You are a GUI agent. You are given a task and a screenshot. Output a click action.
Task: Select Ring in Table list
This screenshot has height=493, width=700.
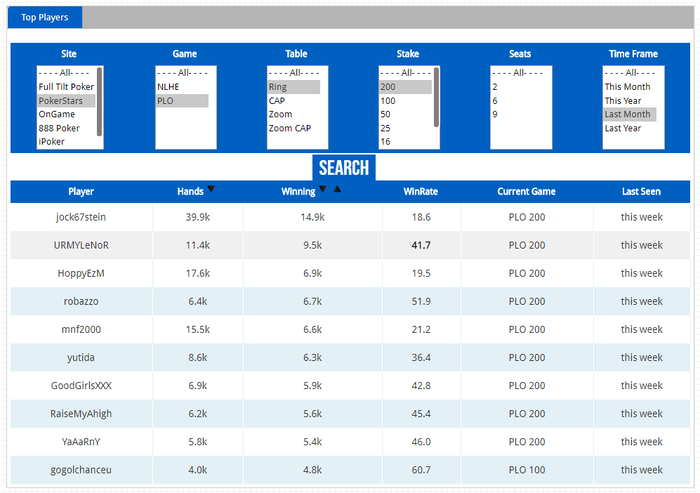tap(294, 87)
